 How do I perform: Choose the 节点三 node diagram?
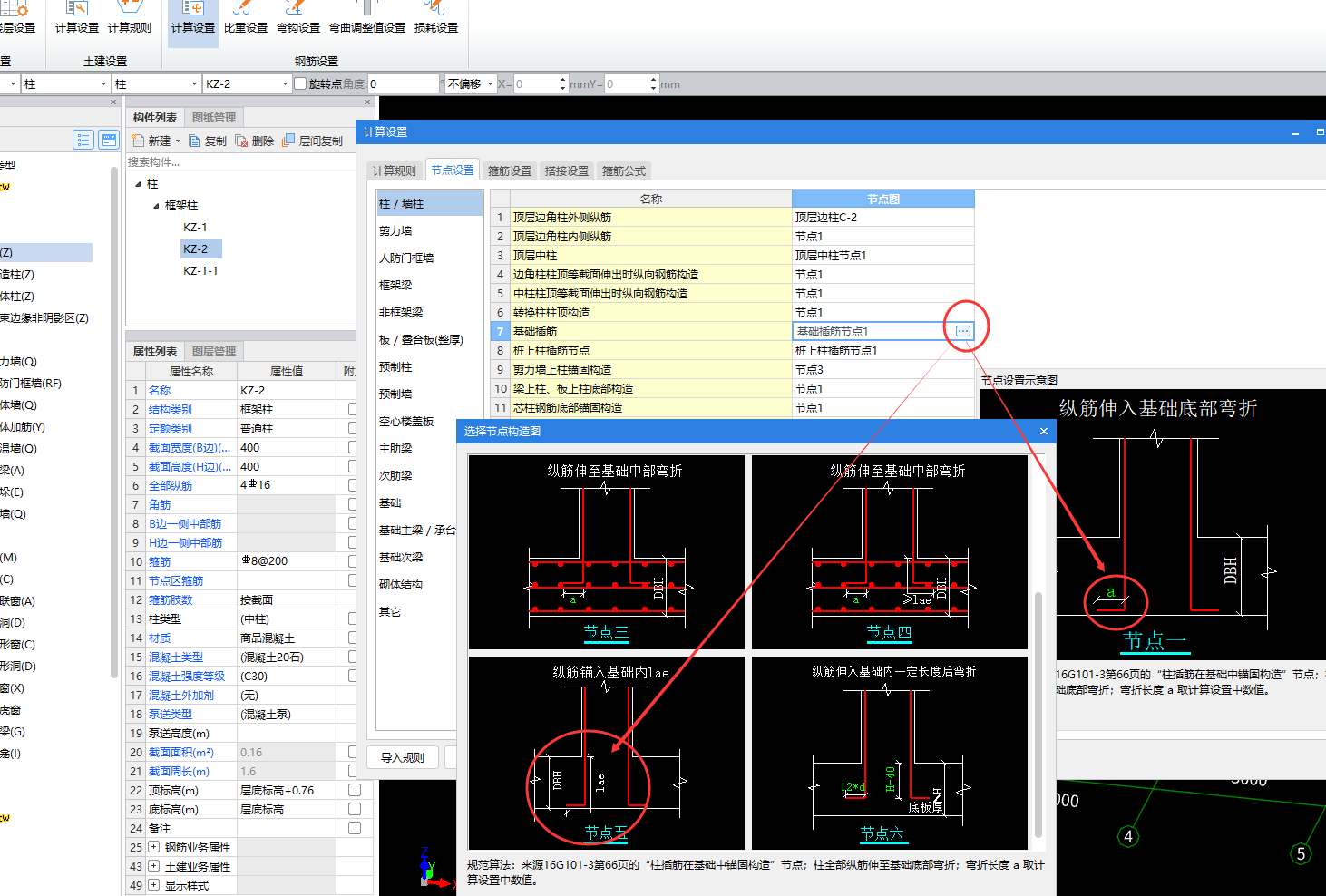tap(606, 552)
